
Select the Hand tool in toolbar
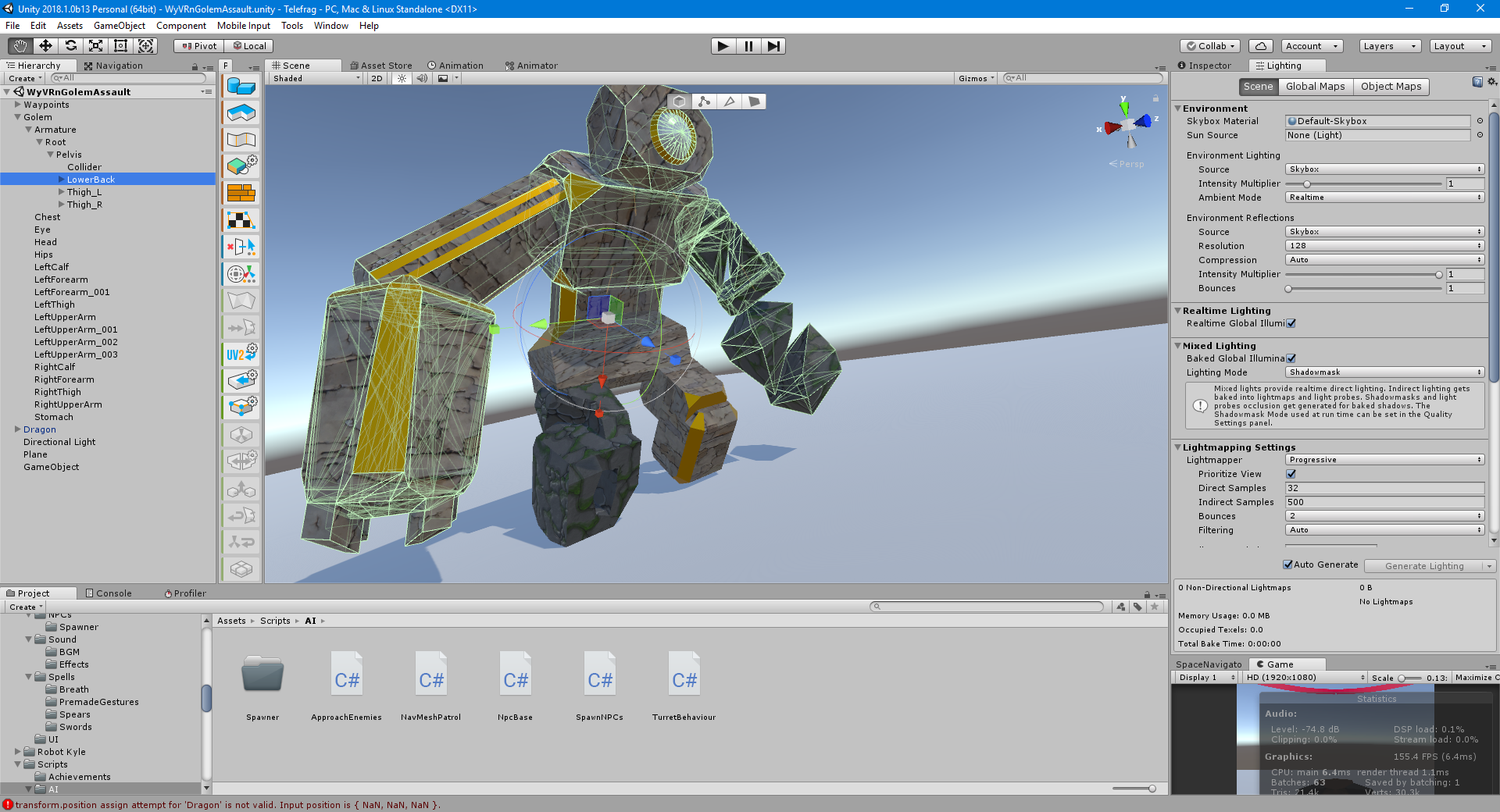(x=20, y=46)
